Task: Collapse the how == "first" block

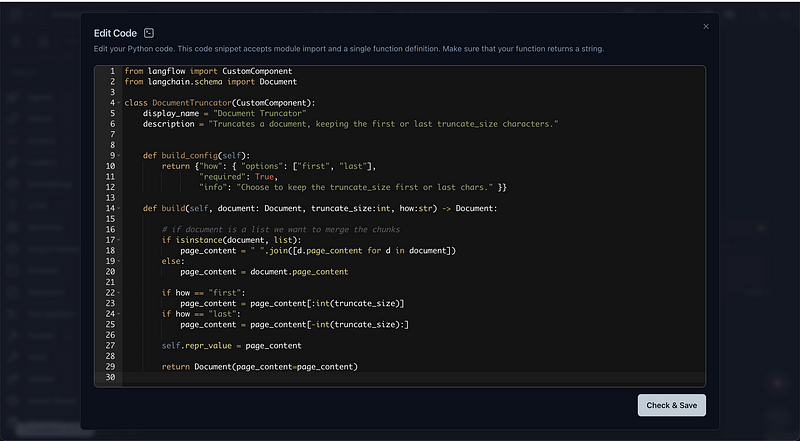Action: click(x=119, y=293)
